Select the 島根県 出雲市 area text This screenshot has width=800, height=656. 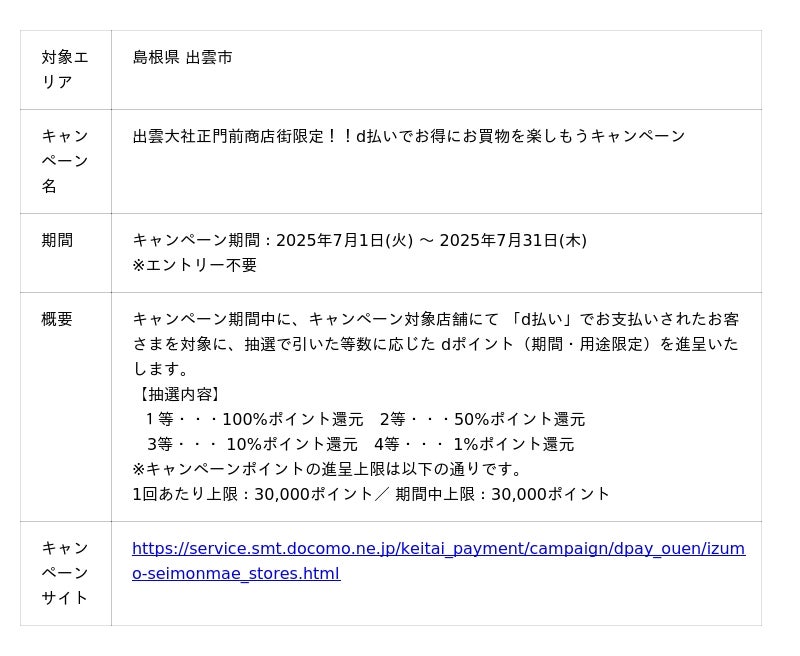pos(182,58)
